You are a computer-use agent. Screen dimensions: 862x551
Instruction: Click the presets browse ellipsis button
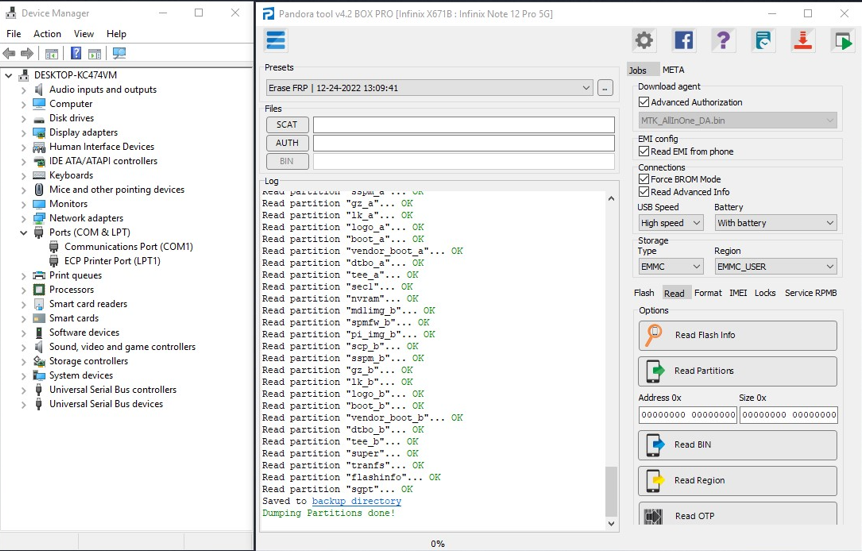pyautogui.click(x=605, y=88)
